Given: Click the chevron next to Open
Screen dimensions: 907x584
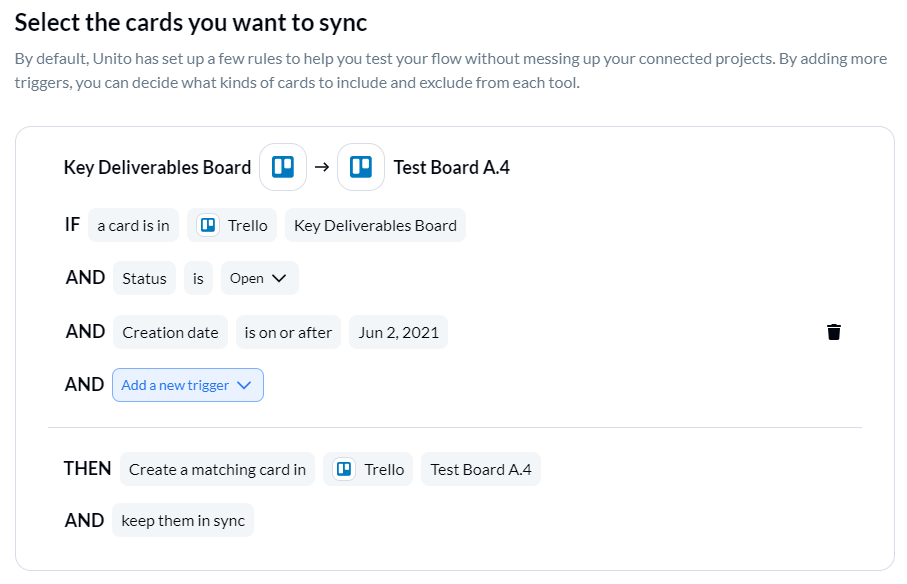Looking at the screenshot, I should (279, 278).
